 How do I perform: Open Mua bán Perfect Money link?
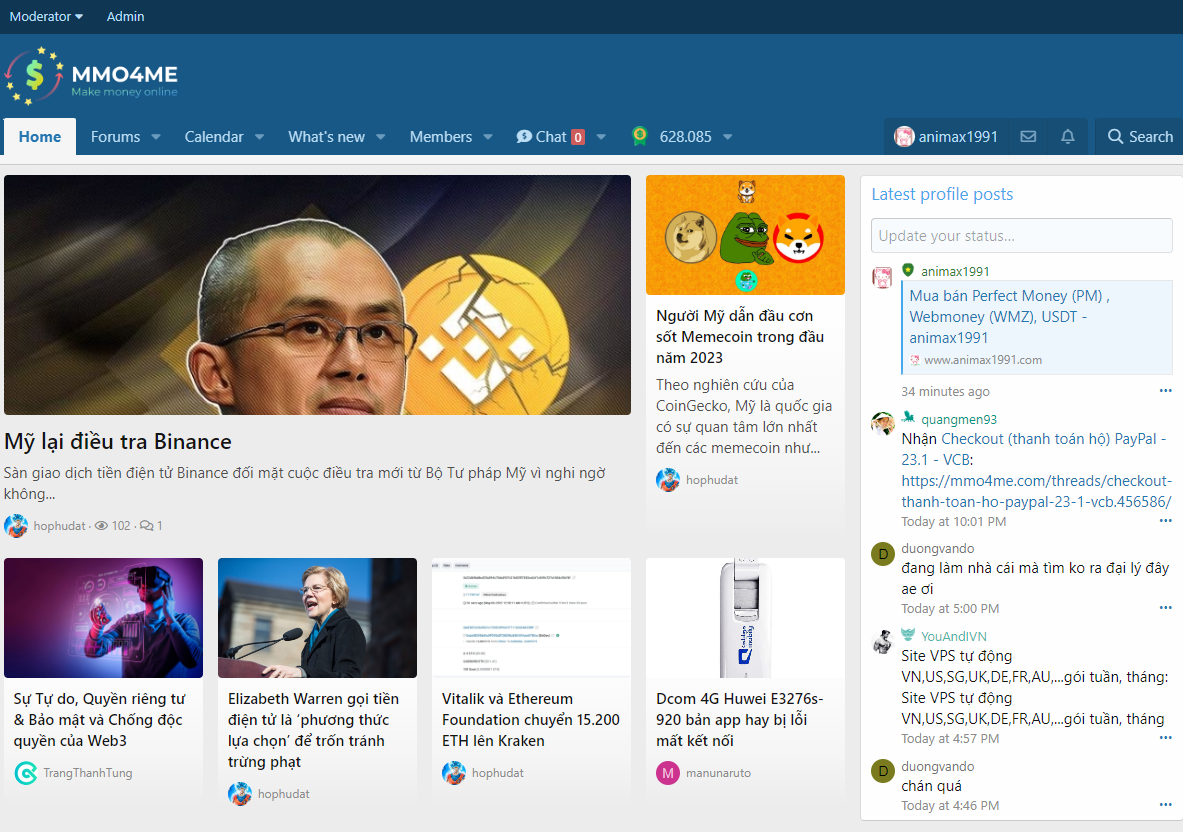tap(1009, 317)
